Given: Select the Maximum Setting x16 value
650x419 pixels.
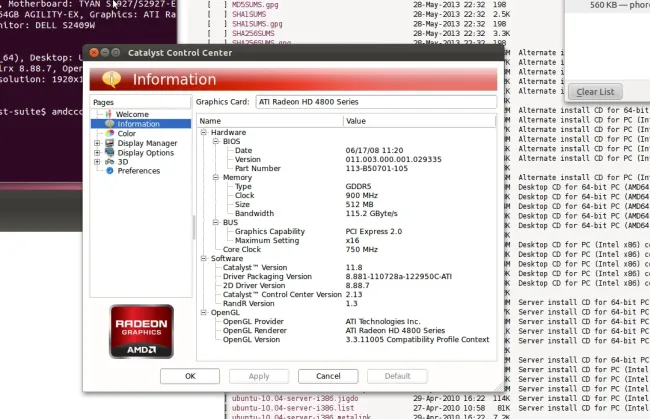Looking at the screenshot, I should tap(352, 240).
